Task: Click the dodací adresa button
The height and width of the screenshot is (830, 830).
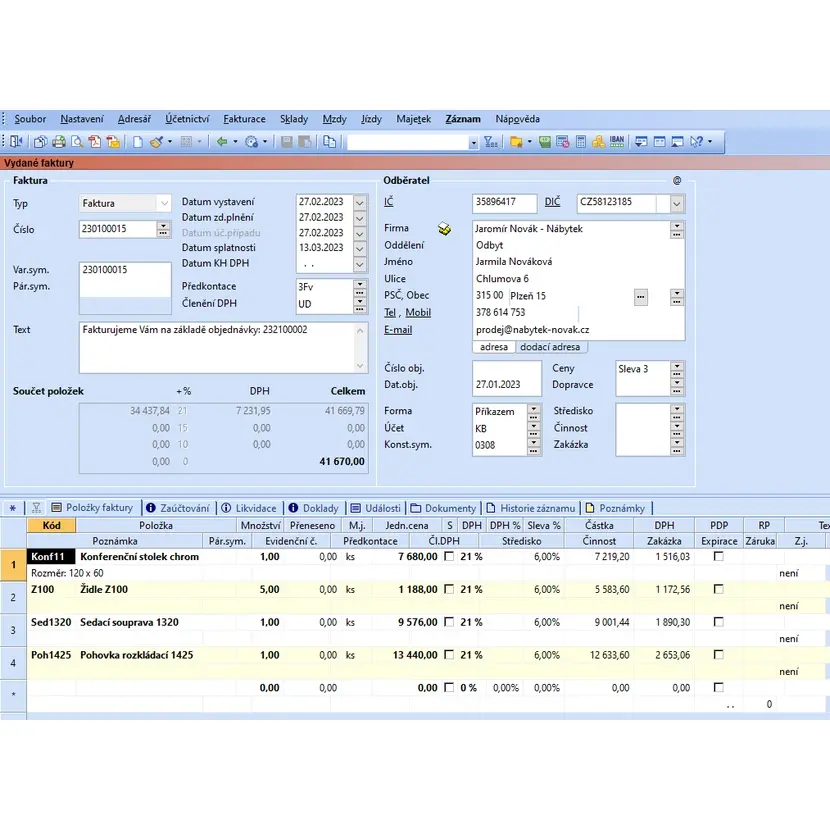Action: pos(552,347)
